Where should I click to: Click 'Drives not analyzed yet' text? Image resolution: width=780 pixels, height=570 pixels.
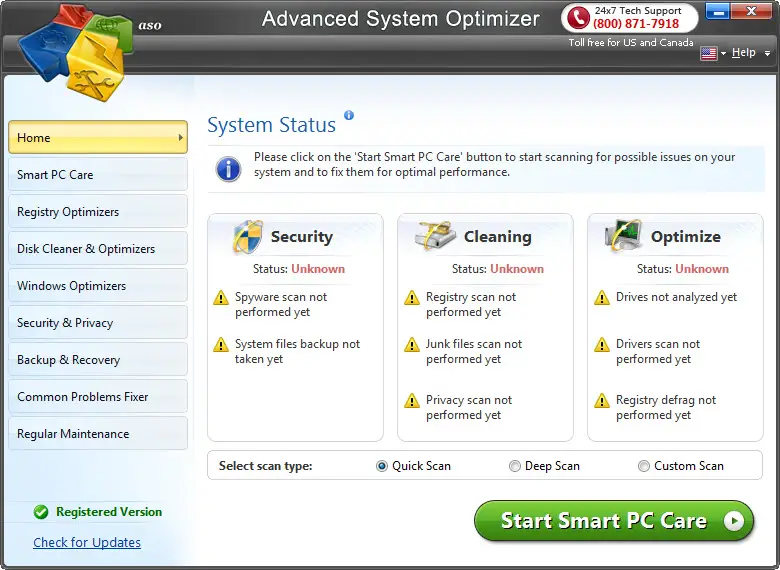[677, 297]
